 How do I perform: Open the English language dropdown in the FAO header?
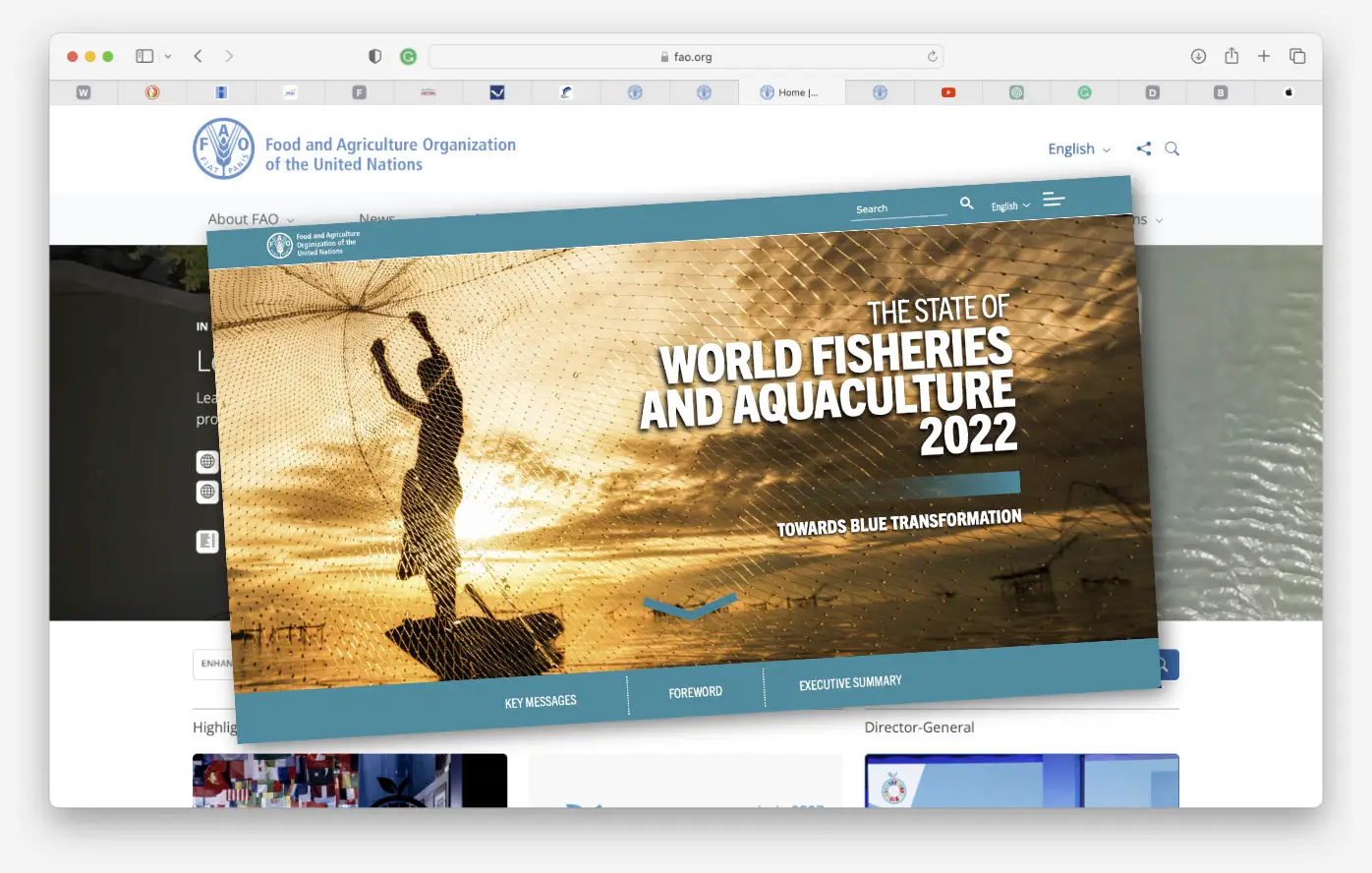[1079, 148]
